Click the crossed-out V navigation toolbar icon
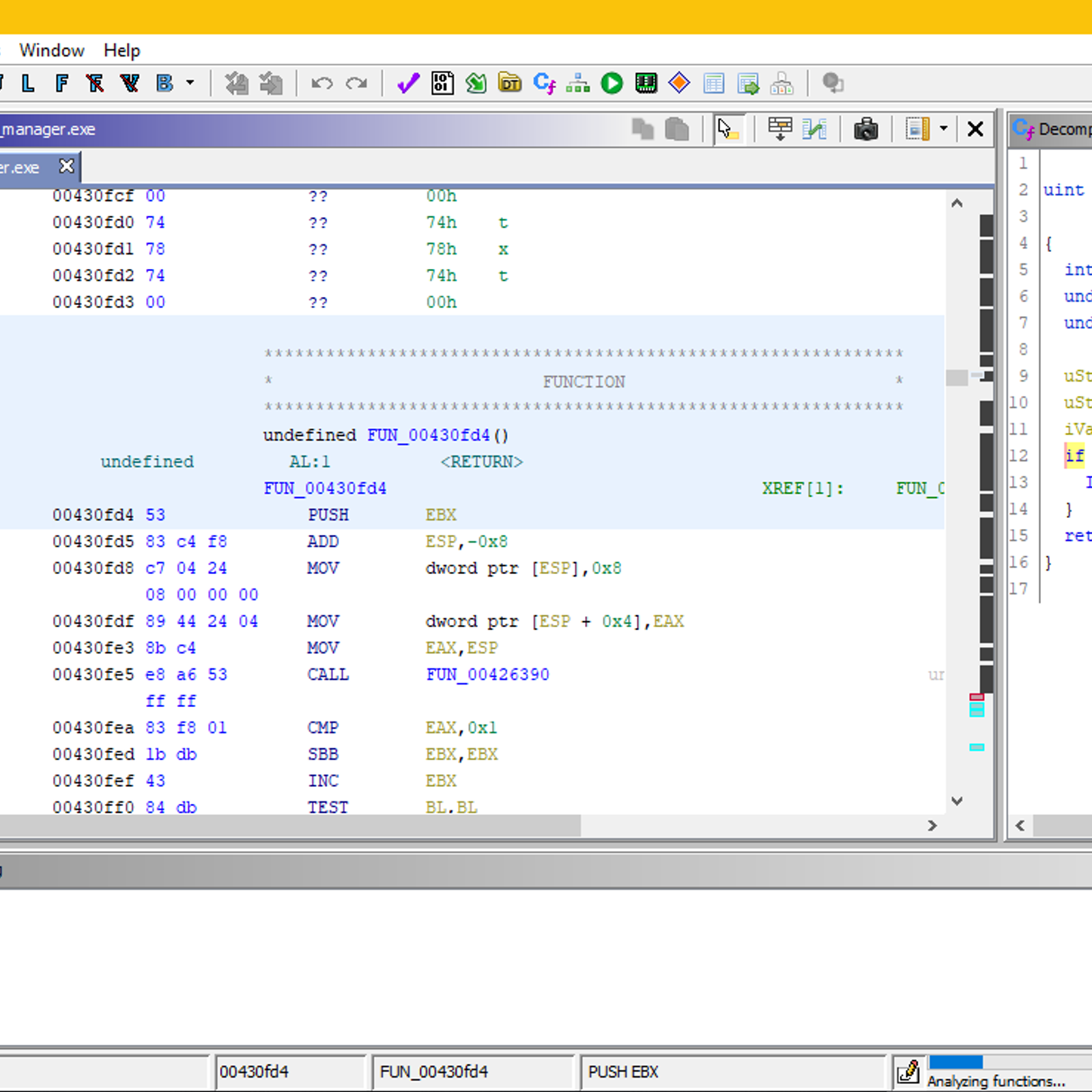Viewport: 1092px width, 1092px height. (129, 83)
